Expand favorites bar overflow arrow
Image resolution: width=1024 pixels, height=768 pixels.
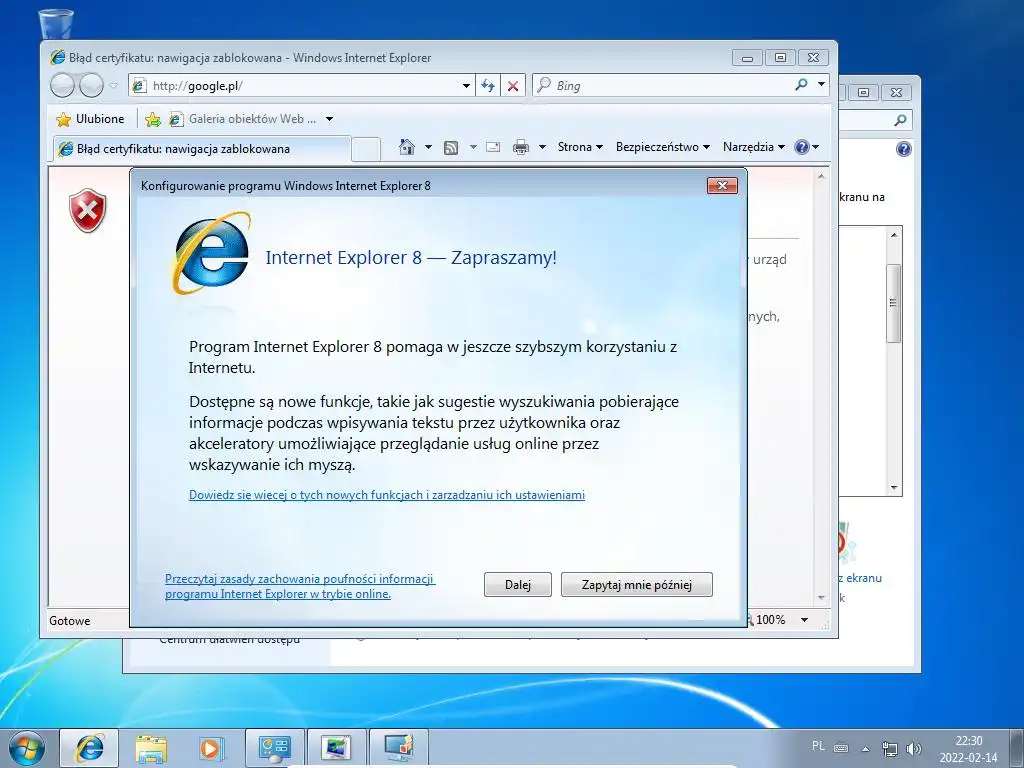330,119
